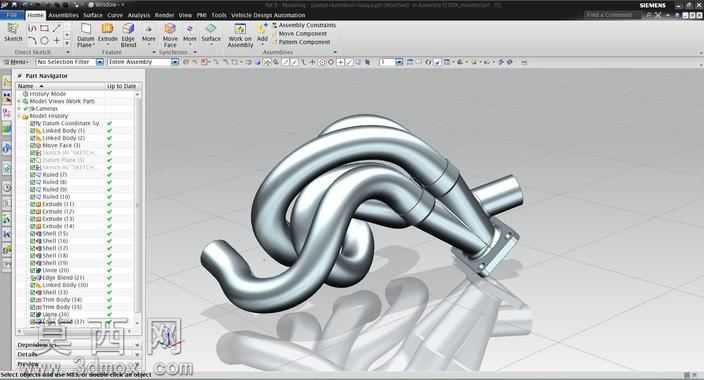Launch the Extrude feature tool
The width and height of the screenshot is (704, 380).
(x=107, y=33)
